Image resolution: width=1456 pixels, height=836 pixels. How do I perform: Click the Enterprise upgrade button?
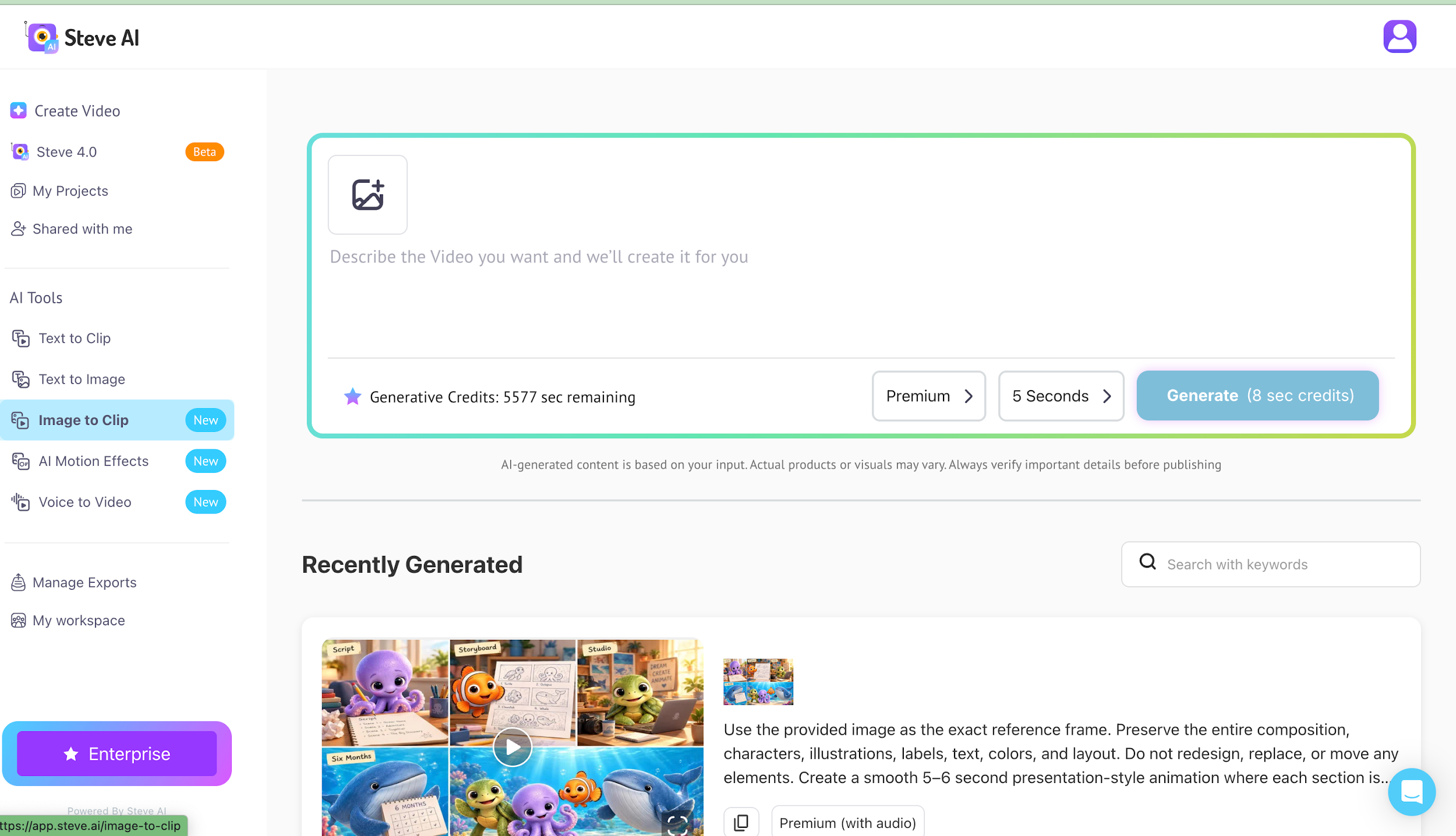[x=117, y=753]
